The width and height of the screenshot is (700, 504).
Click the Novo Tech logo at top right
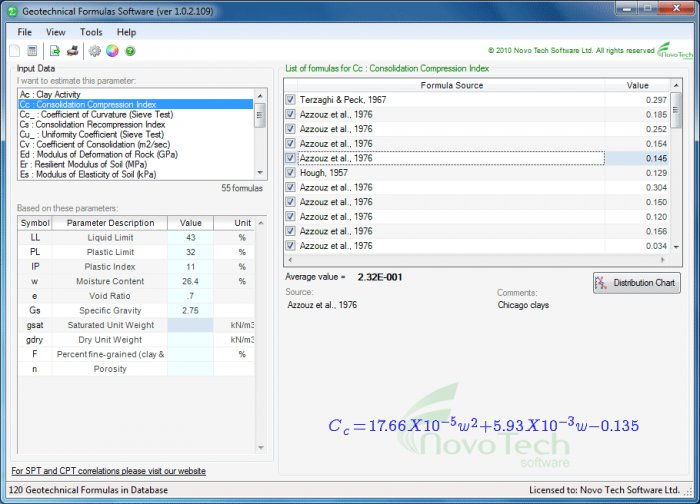(675, 50)
